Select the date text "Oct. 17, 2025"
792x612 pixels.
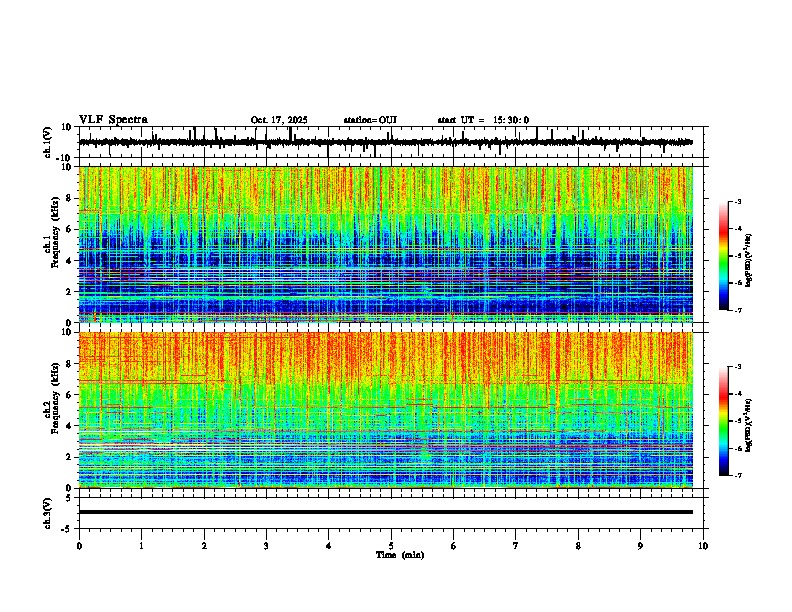tap(279, 120)
